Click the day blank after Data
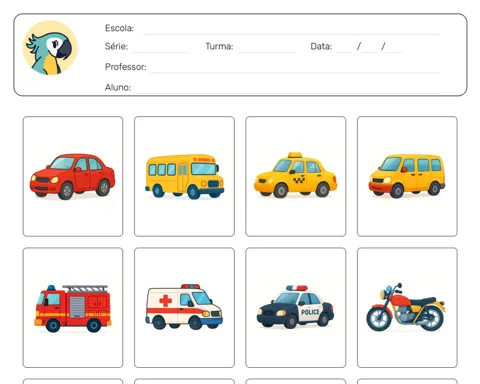 click(344, 52)
